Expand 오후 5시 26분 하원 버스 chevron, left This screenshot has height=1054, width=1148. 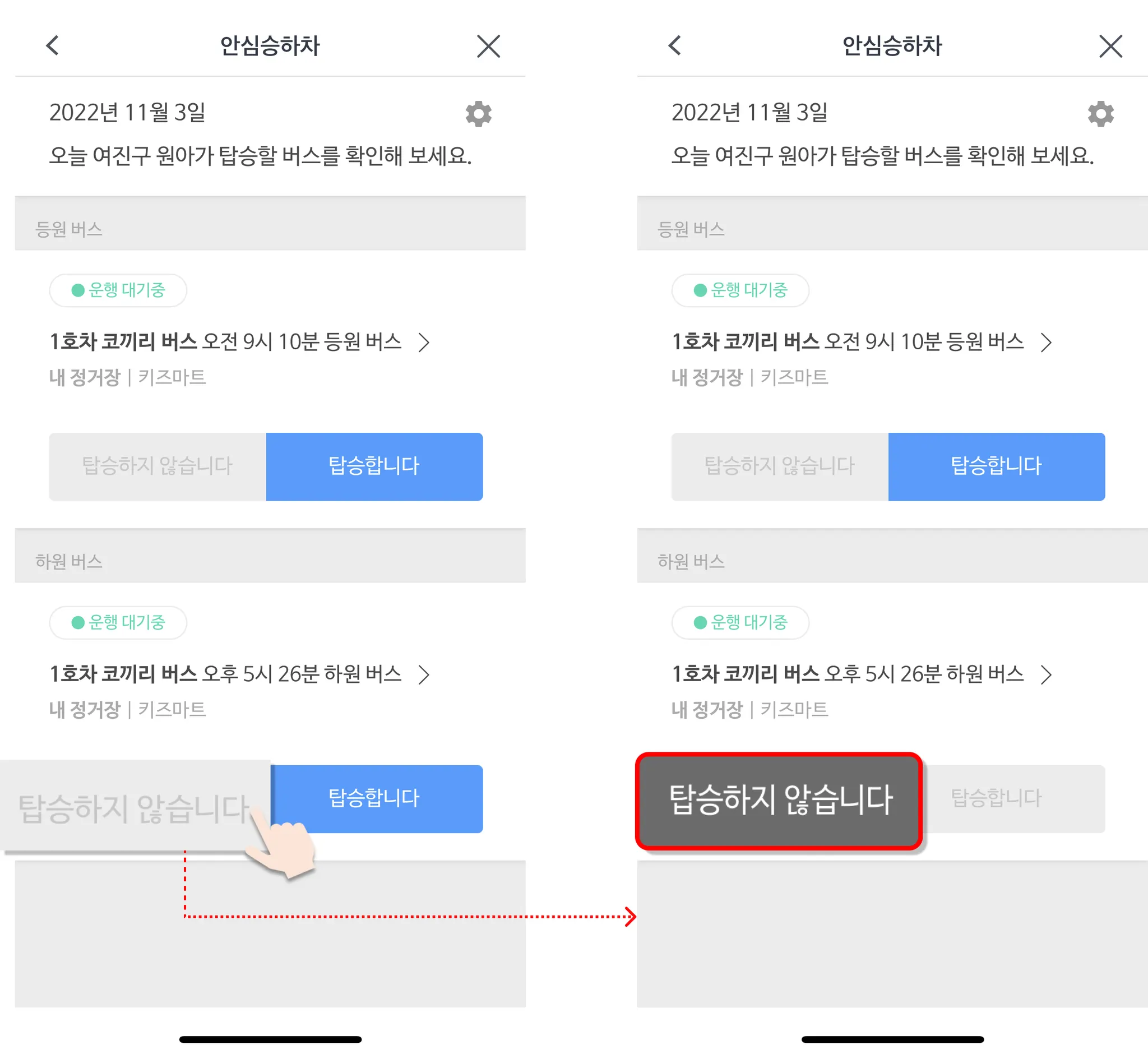point(424,674)
